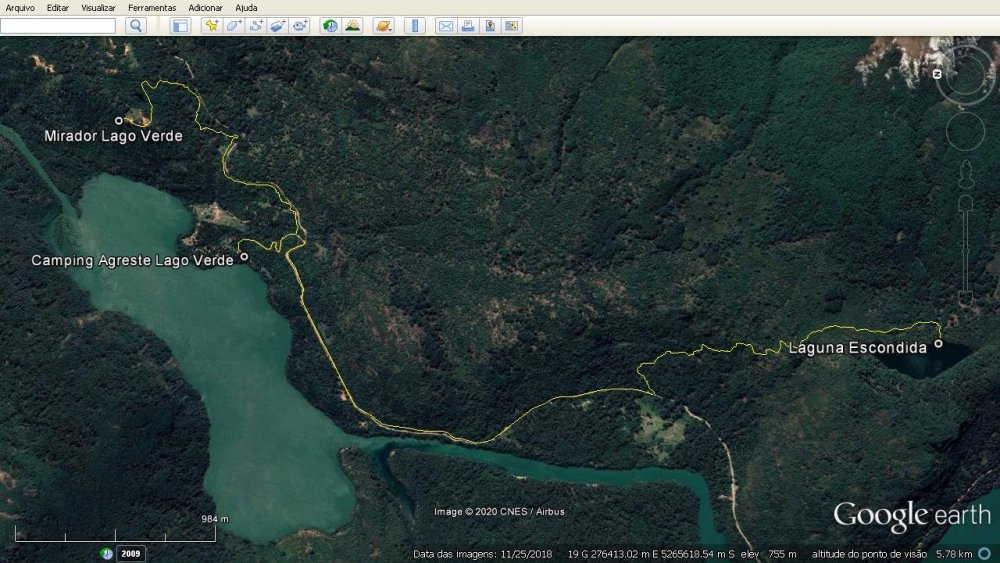Expand the Visualizar menu

tap(98, 7)
